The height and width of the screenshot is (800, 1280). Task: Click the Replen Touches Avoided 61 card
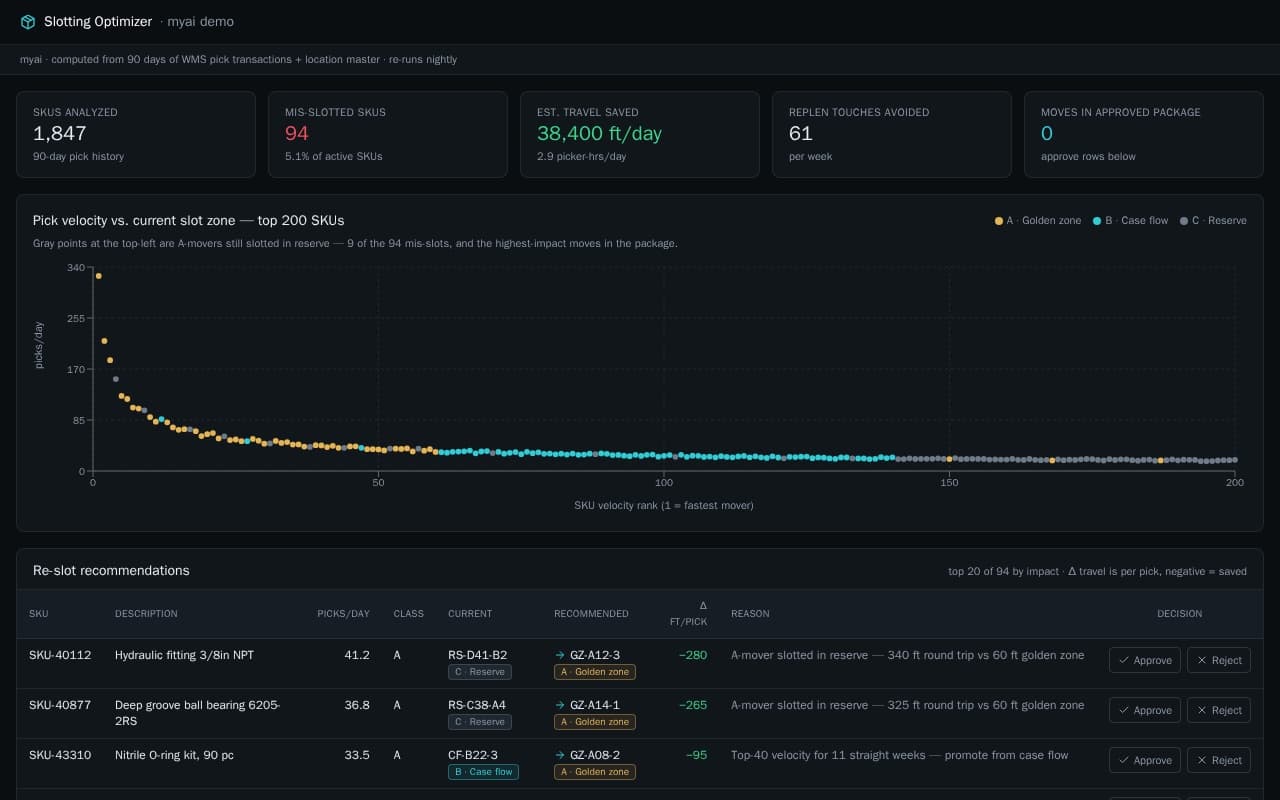click(892, 135)
